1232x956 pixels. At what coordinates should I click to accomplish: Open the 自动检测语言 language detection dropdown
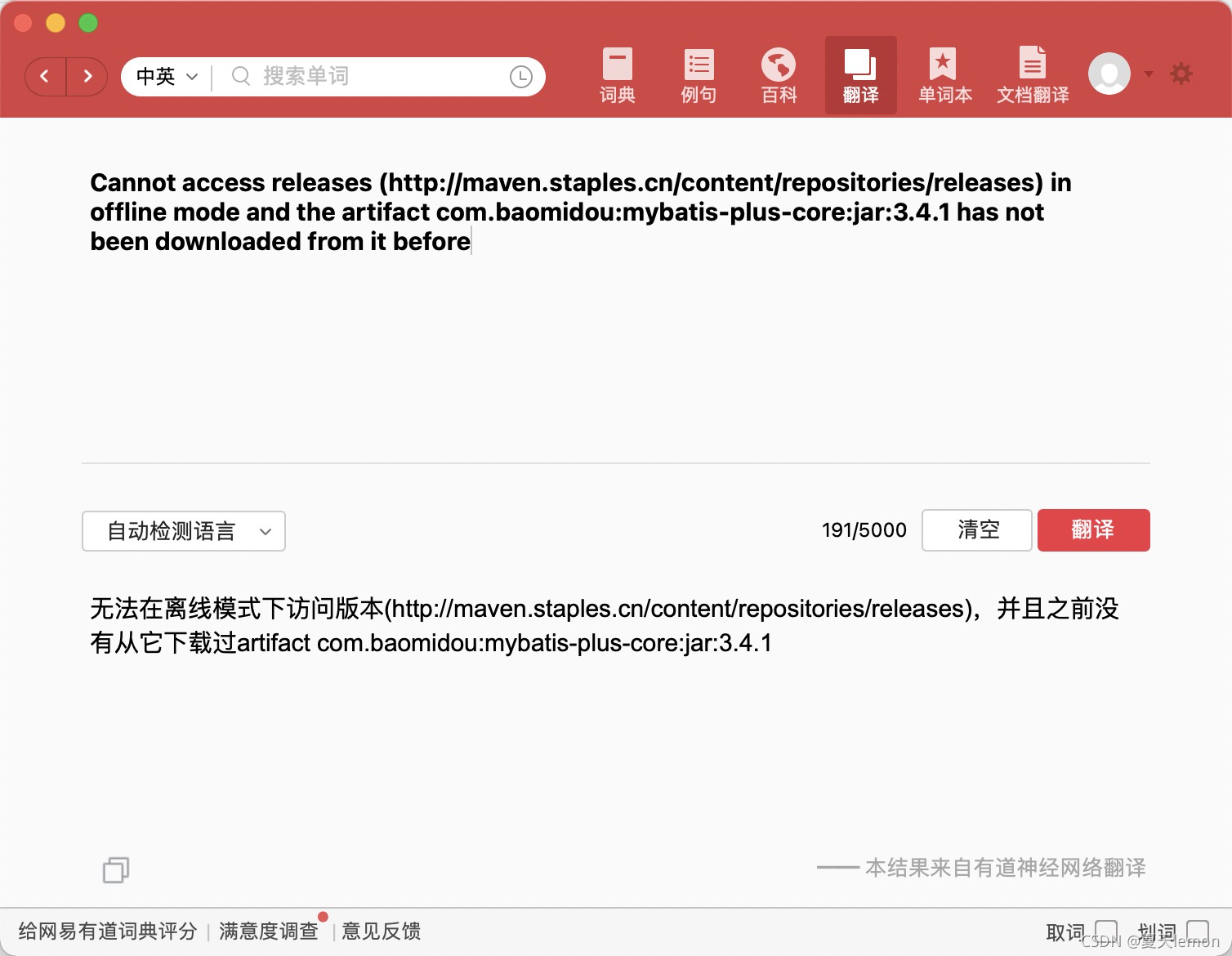point(183,531)
